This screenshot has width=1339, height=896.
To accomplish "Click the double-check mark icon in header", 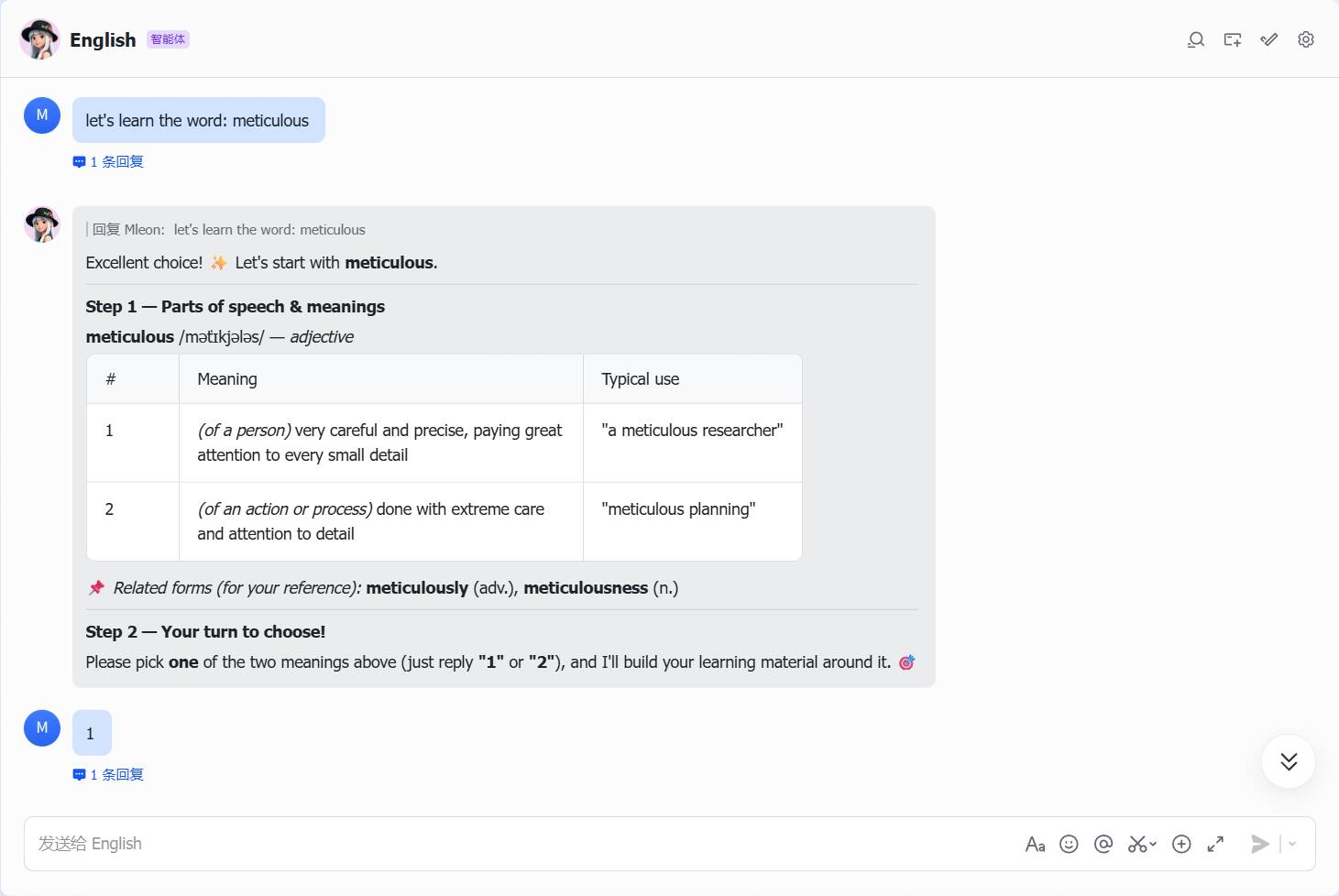I will pyautogui.click(x=1268, y=39).
